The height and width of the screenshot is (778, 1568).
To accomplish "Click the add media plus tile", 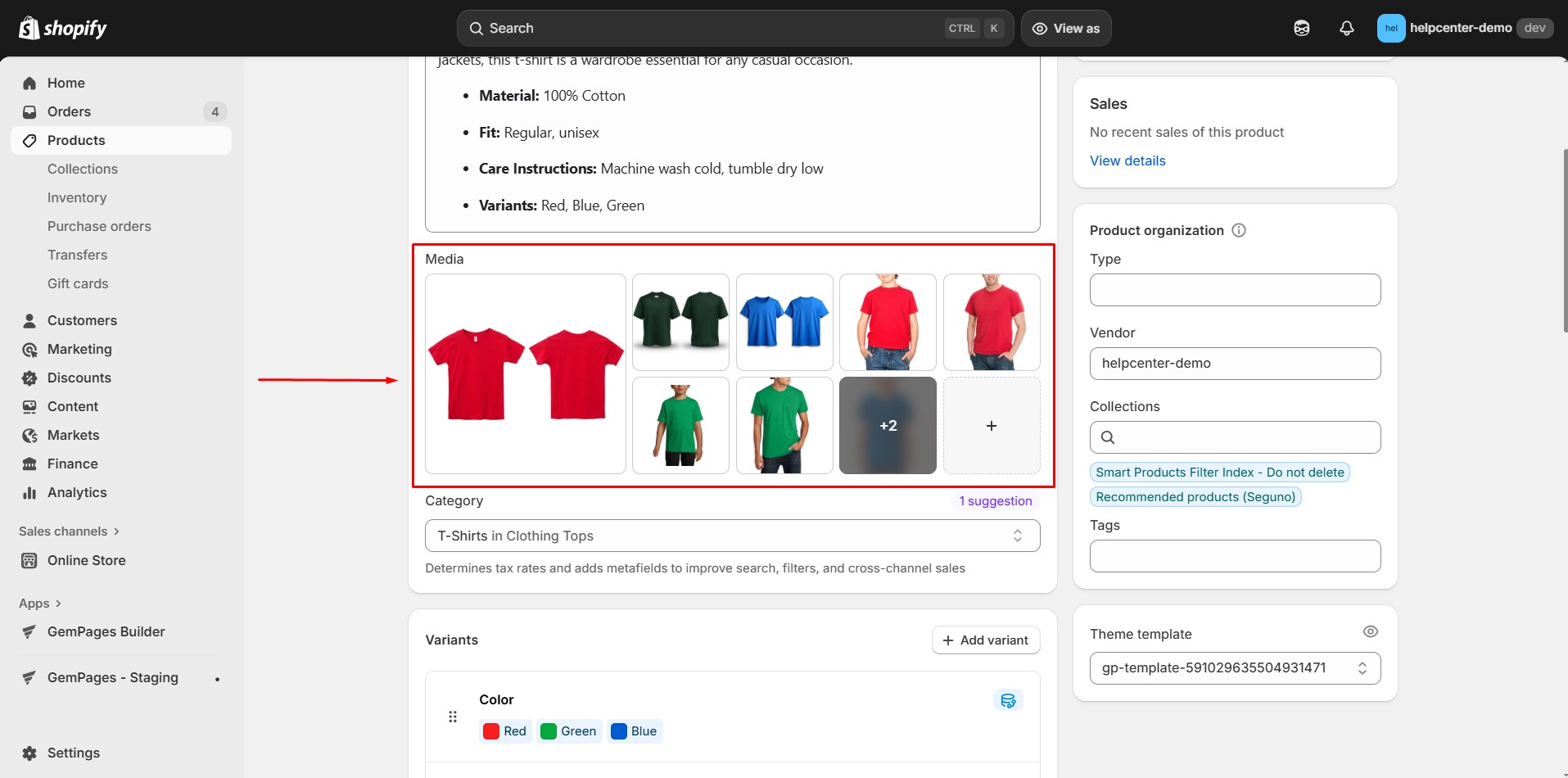I will click(x=991, y=426).
